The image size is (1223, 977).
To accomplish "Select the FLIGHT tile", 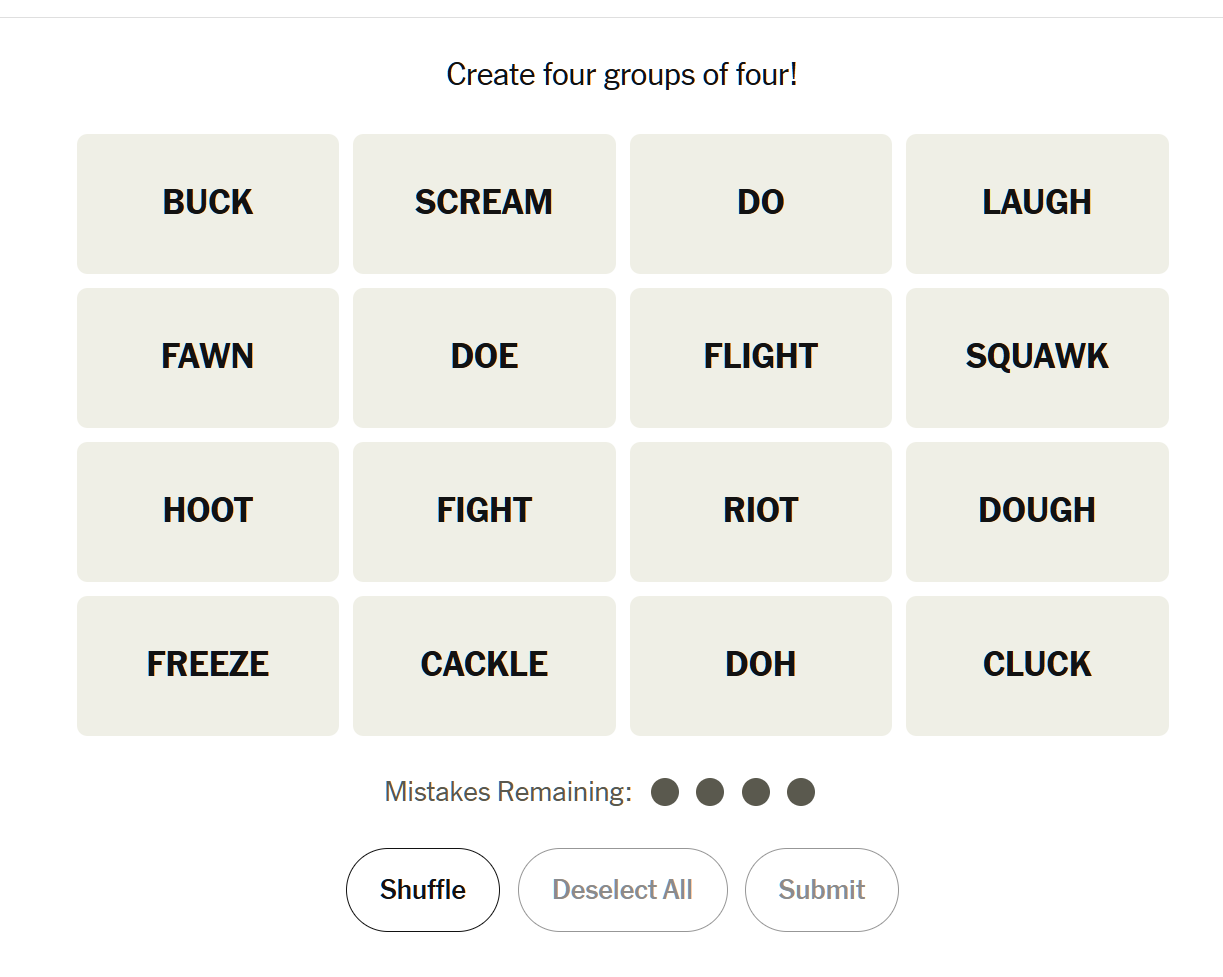I will coord(760,357).
